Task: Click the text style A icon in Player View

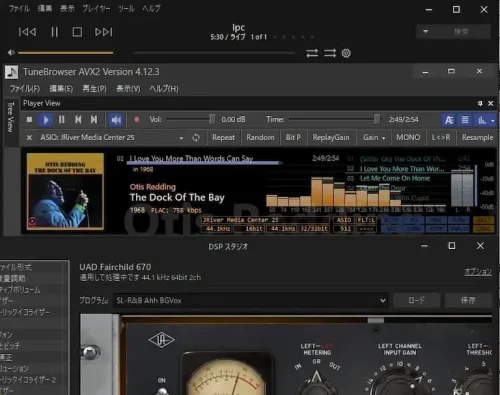Action: coord(449,120)
